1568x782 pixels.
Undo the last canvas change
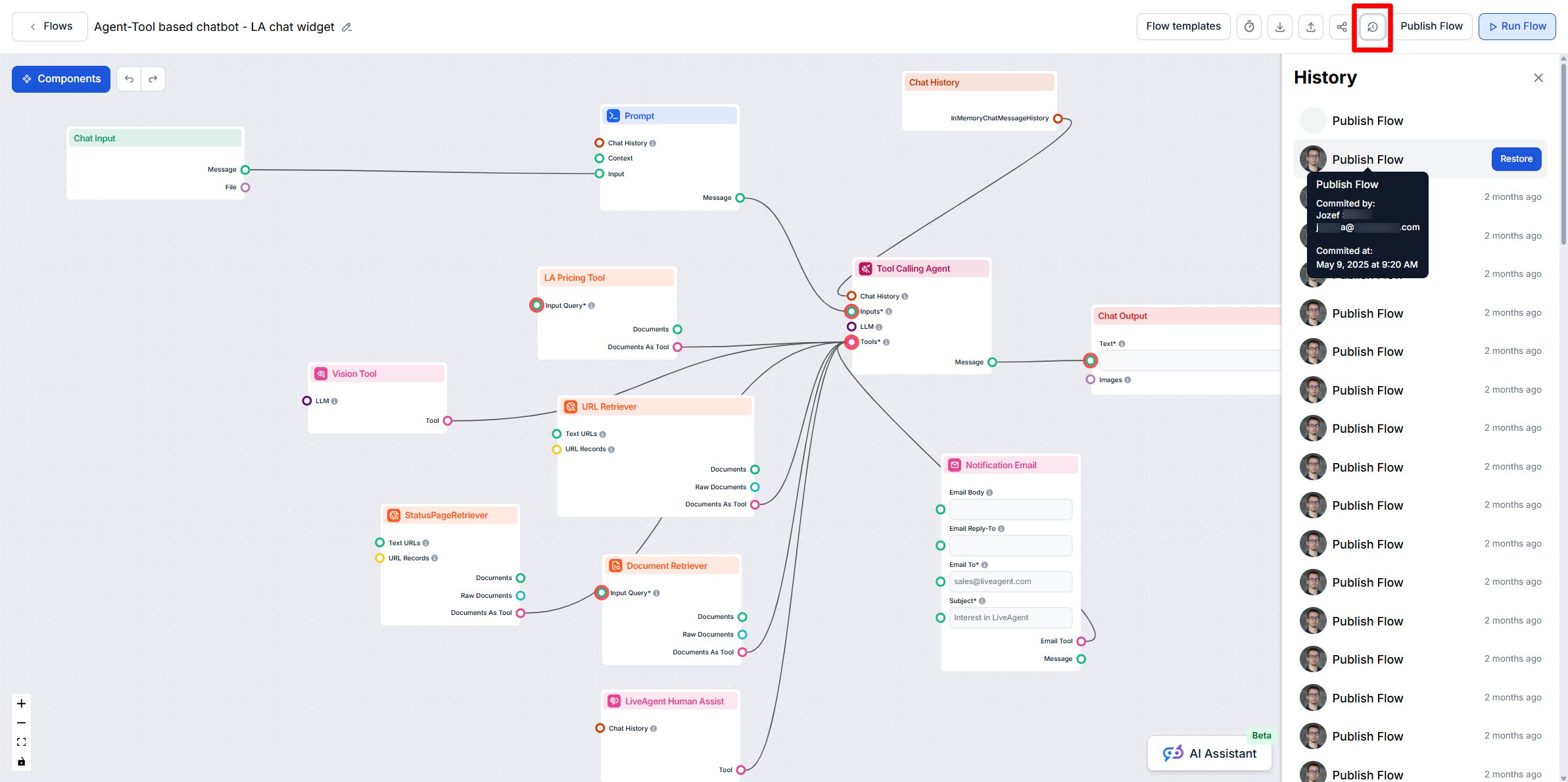click(x=129, y=78)
